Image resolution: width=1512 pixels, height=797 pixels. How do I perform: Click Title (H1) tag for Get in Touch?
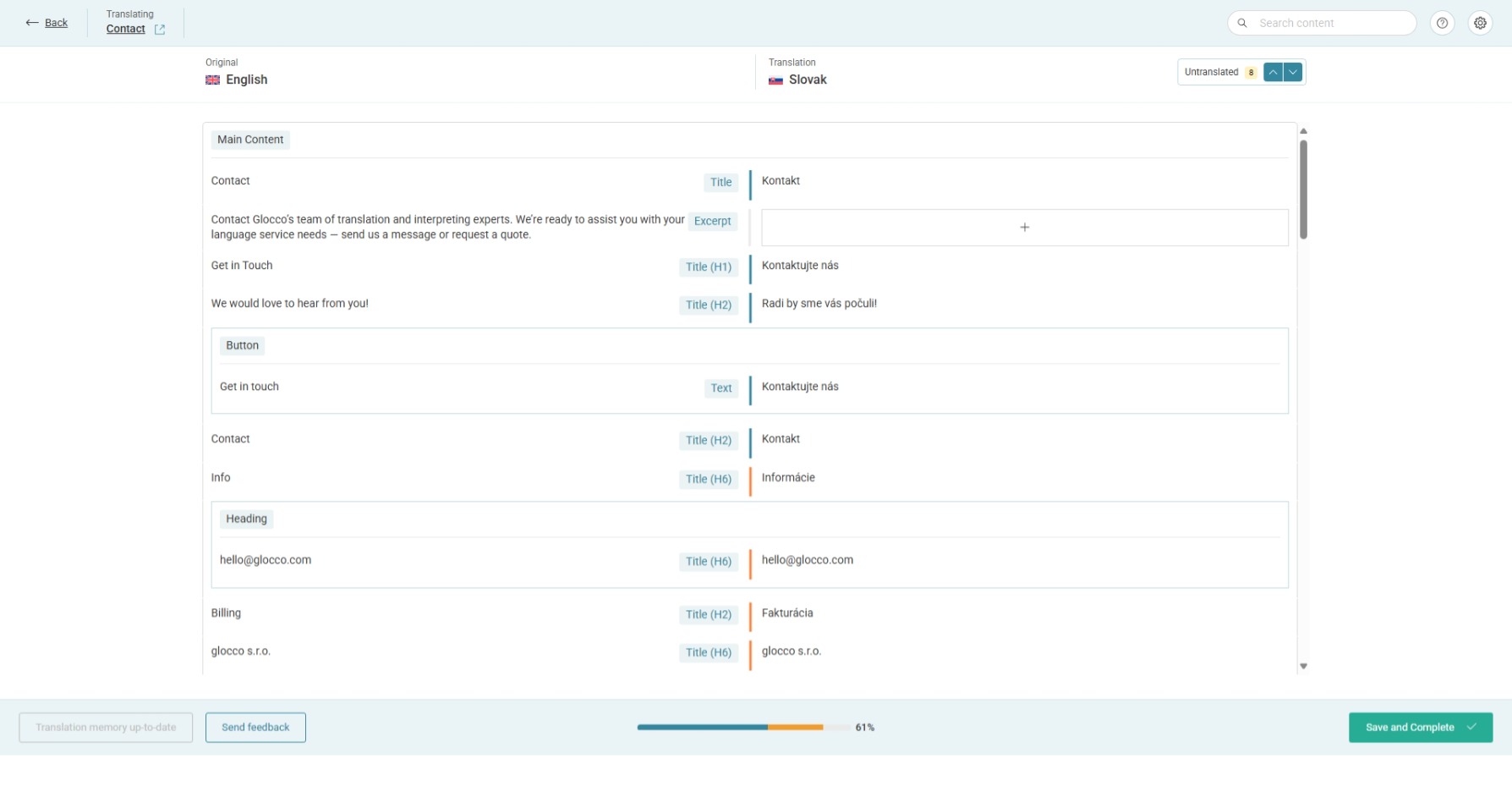(x=709, y=267)
